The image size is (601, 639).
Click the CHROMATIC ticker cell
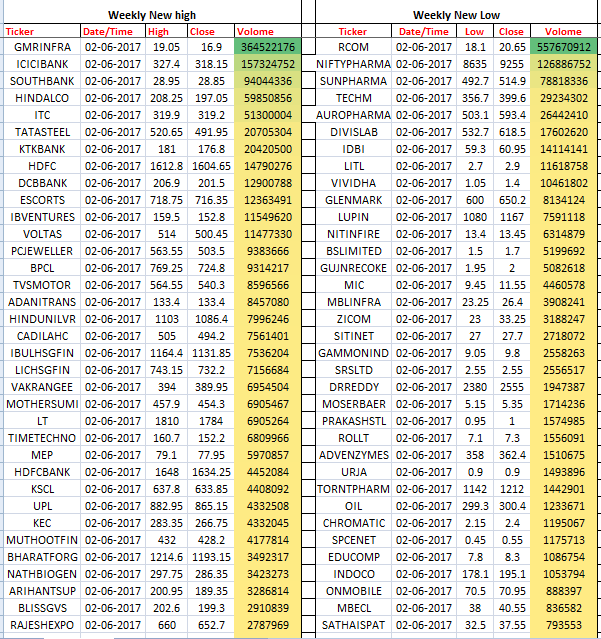pyautogui.click(x=353, y=523)
